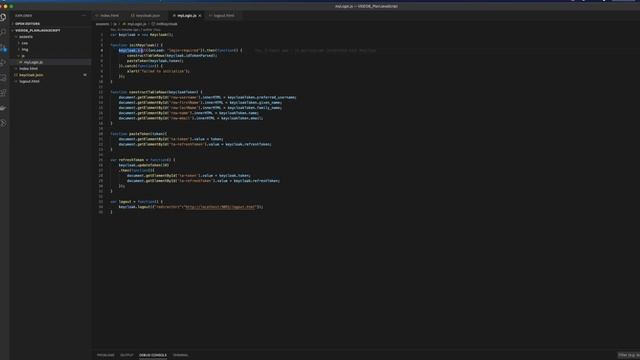Click the myLogin.js breadcrumb segment
640x360 pixels.
(136, 24)
